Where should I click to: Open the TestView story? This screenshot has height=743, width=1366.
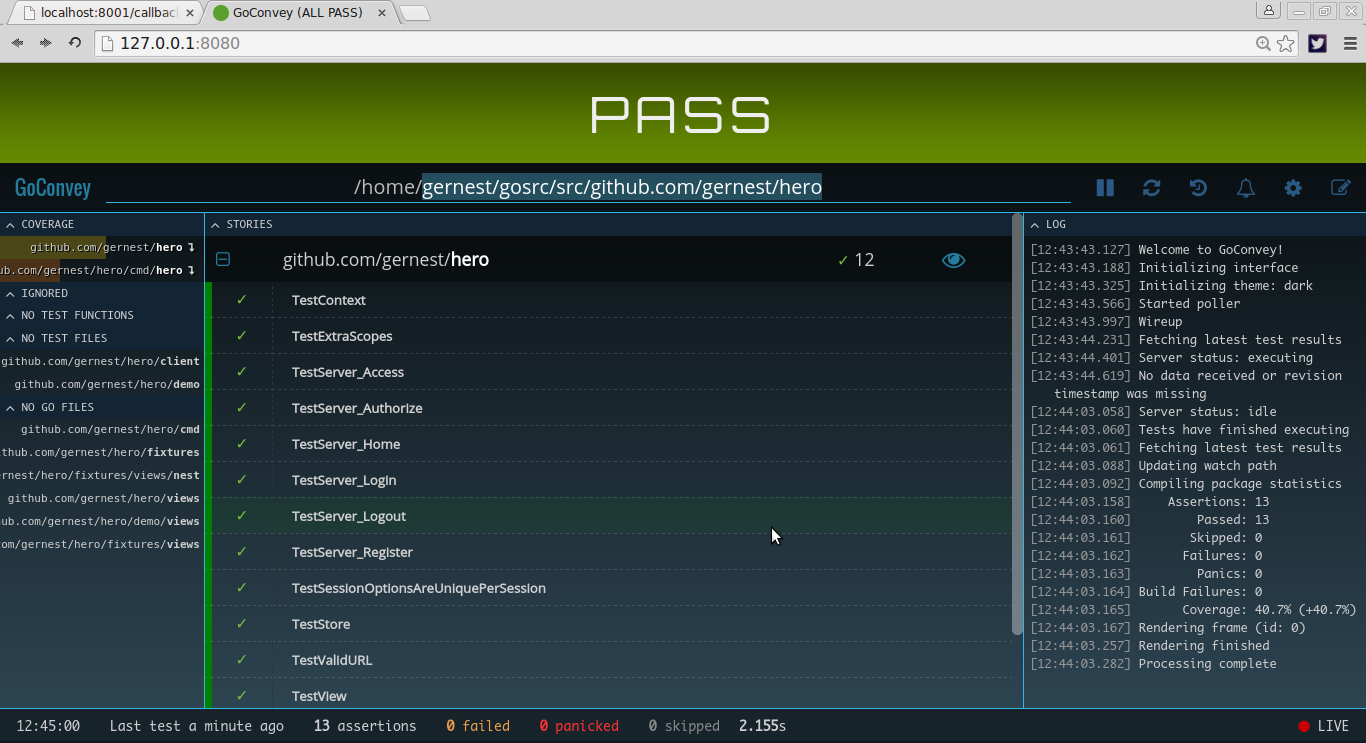[611, 695]
